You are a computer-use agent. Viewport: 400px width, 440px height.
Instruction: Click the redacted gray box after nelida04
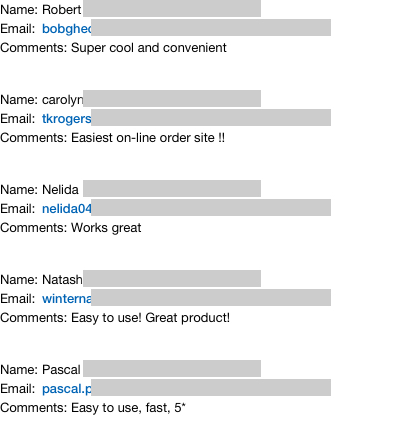(x=211, y=207)
